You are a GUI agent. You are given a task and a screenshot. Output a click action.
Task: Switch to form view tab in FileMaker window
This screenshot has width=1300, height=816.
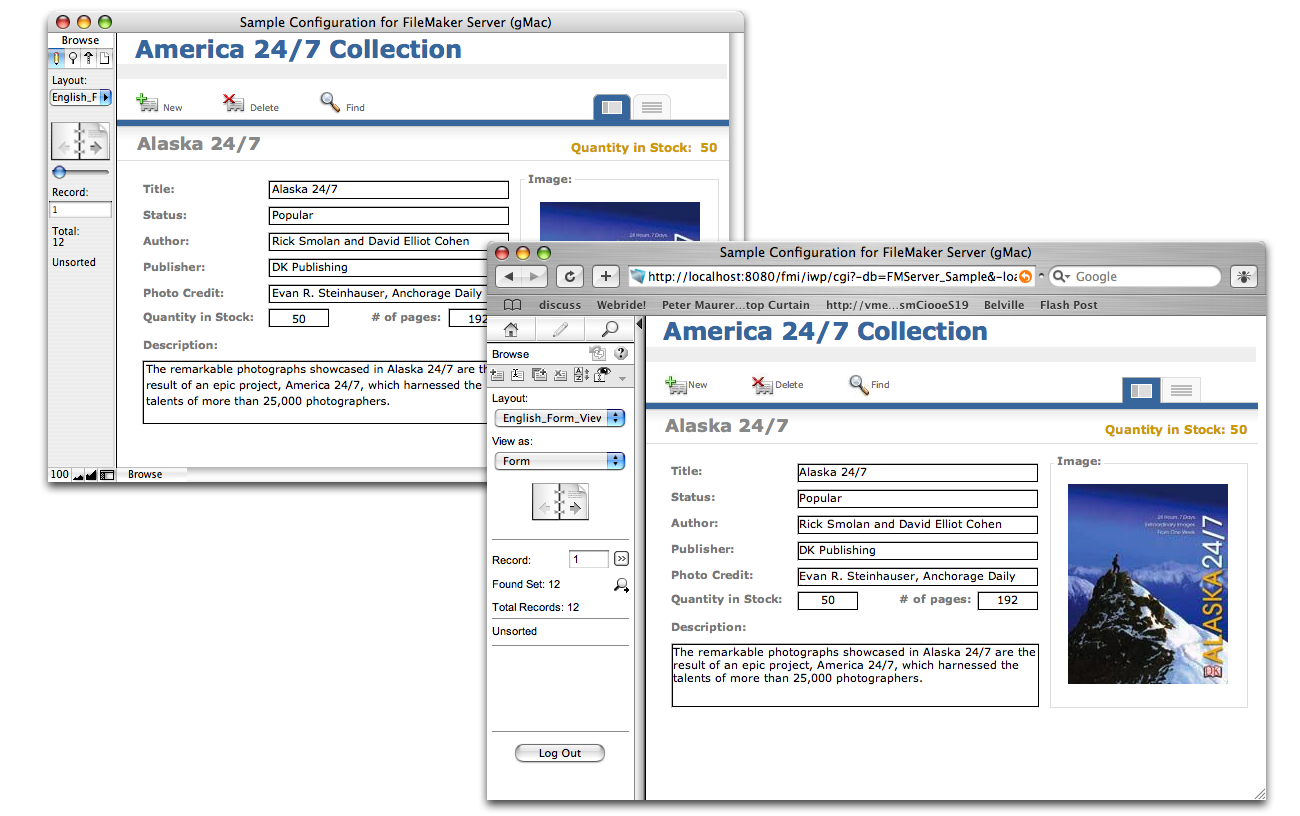point(612,107)
